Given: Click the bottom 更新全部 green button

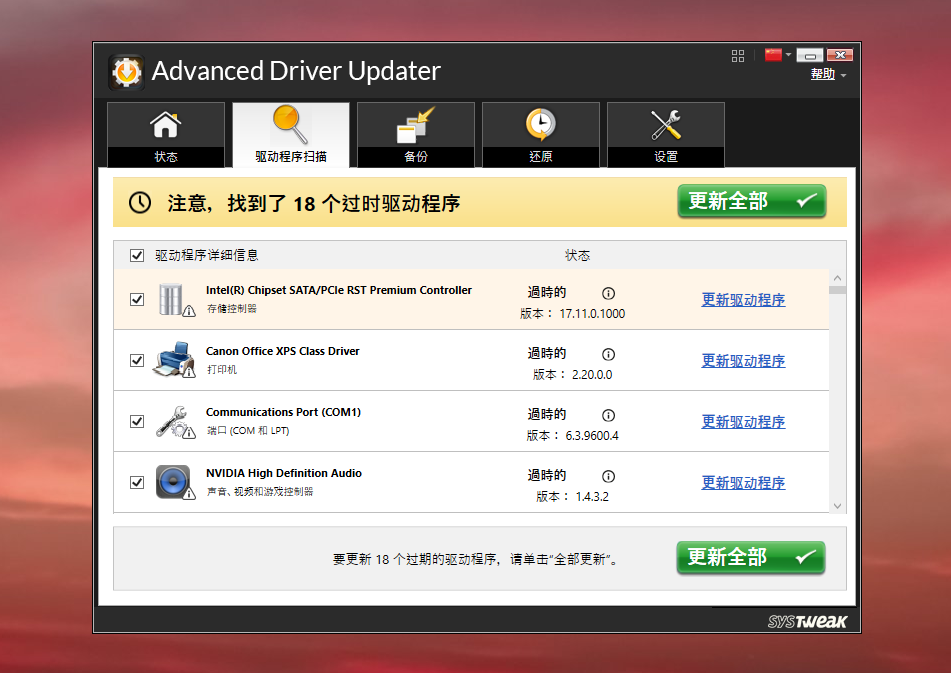Looking at the screenshot, I should point(750,557).
